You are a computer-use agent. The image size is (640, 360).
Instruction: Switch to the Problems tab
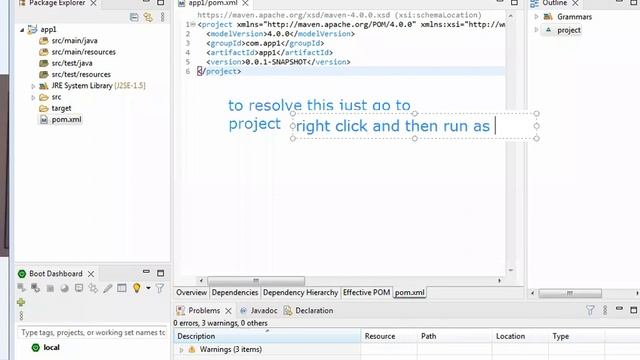204,311
